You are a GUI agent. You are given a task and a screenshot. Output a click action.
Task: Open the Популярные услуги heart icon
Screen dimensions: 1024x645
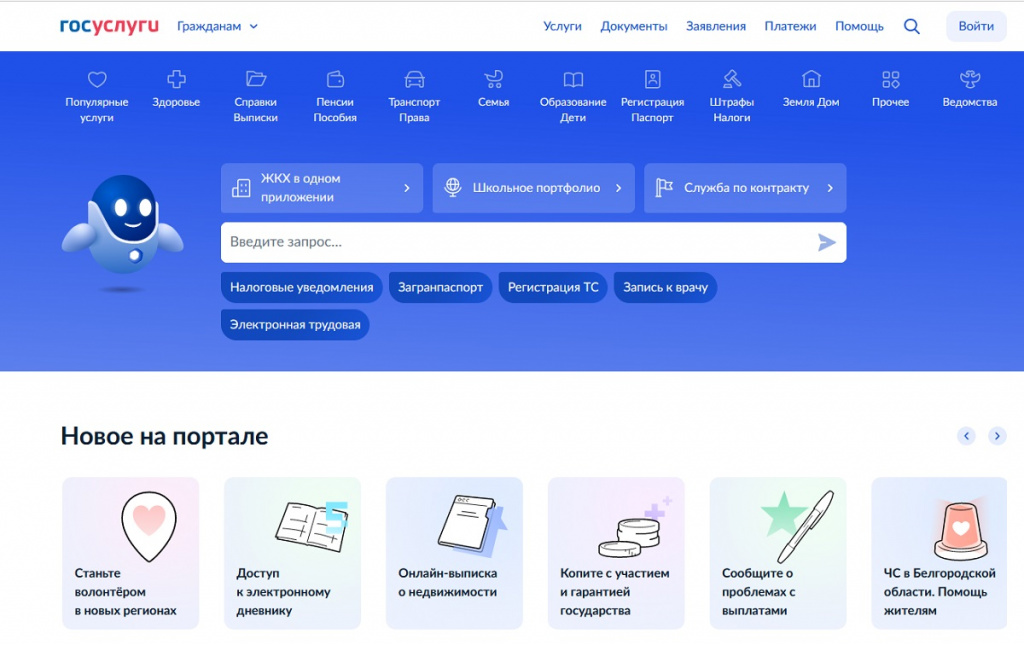(97, 80)
